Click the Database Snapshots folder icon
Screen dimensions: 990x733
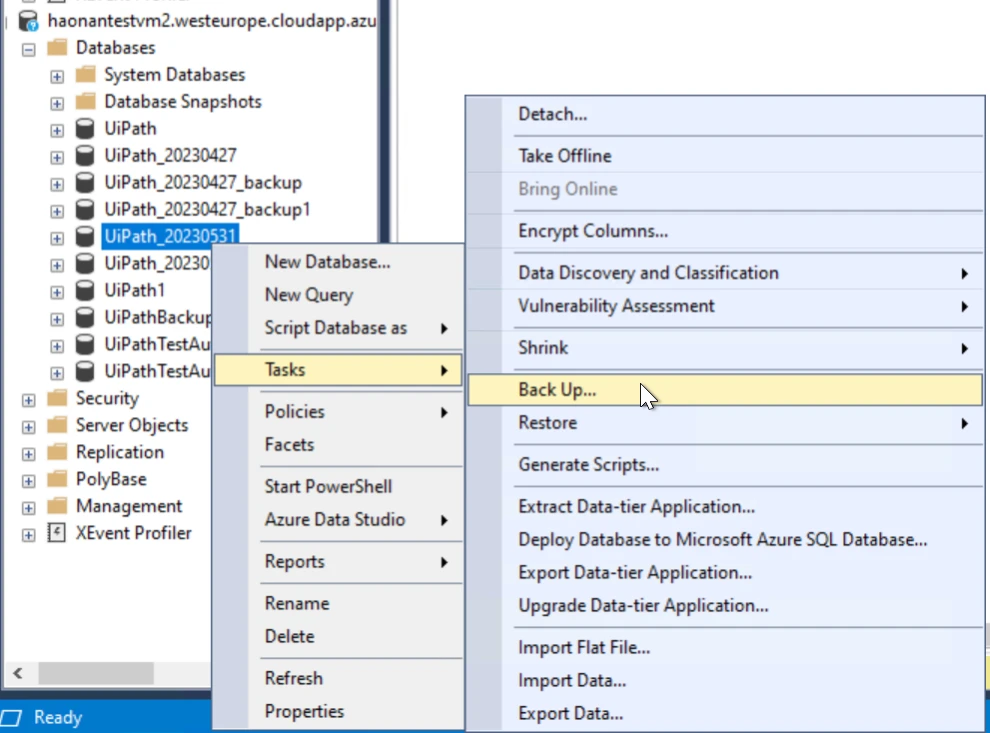85,102
